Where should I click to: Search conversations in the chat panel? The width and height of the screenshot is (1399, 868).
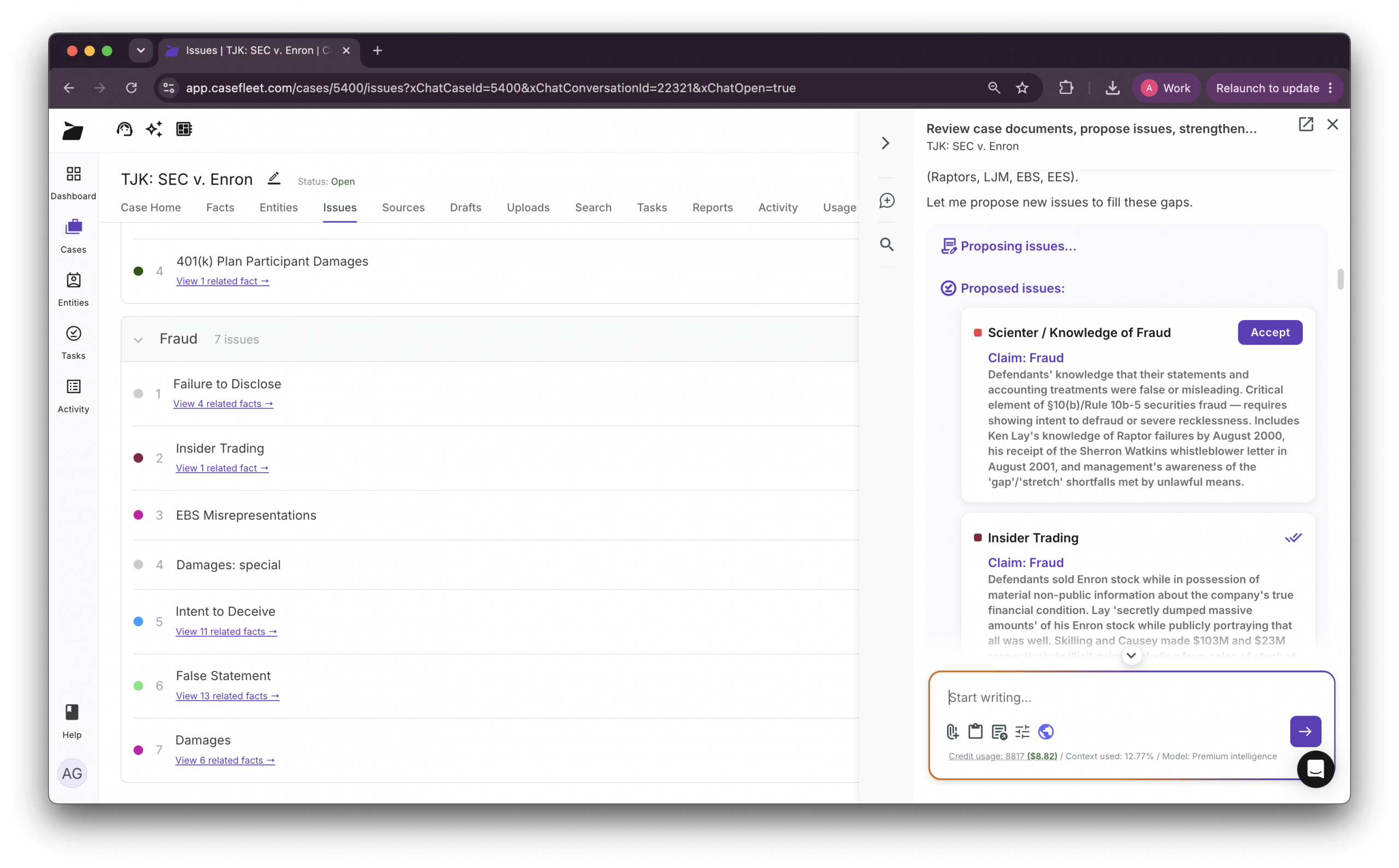(887, 245)
